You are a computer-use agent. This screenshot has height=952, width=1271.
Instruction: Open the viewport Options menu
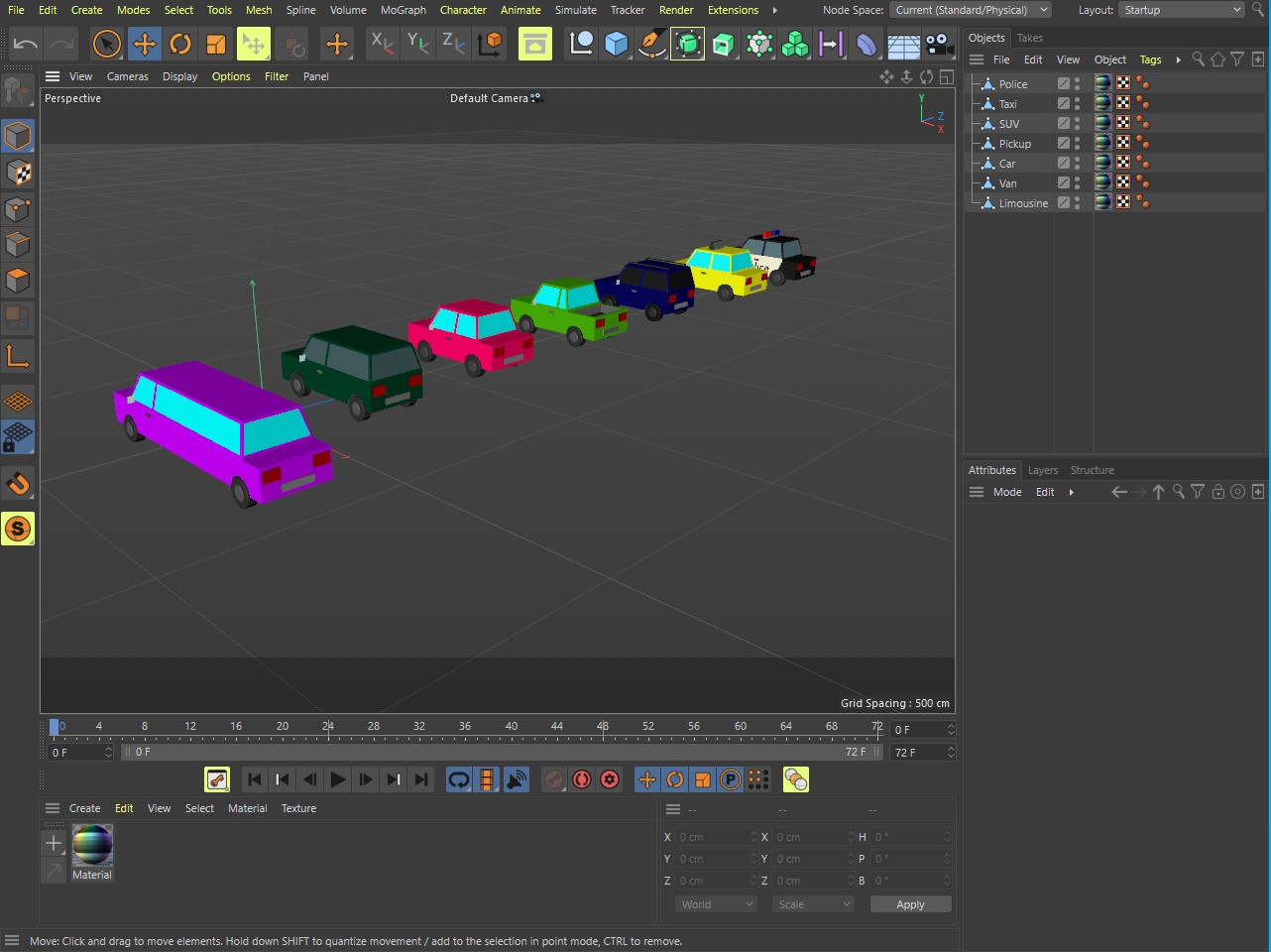tap(231, 76)
